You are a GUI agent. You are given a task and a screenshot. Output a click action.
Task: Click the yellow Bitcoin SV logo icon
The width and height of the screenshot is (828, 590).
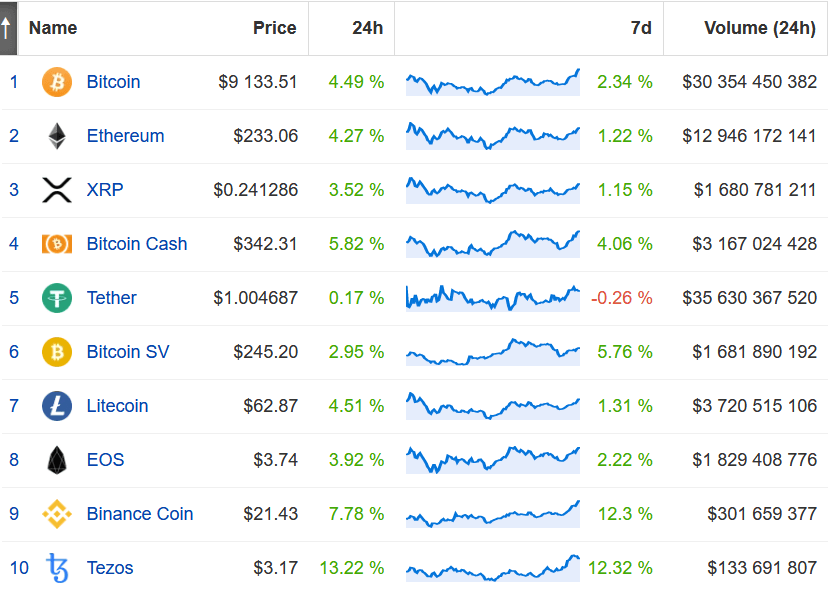coord(57,352)
